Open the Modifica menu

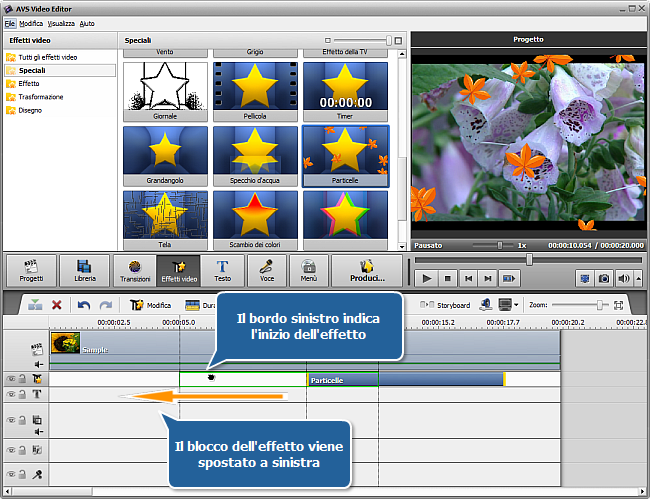coord(31,22)
